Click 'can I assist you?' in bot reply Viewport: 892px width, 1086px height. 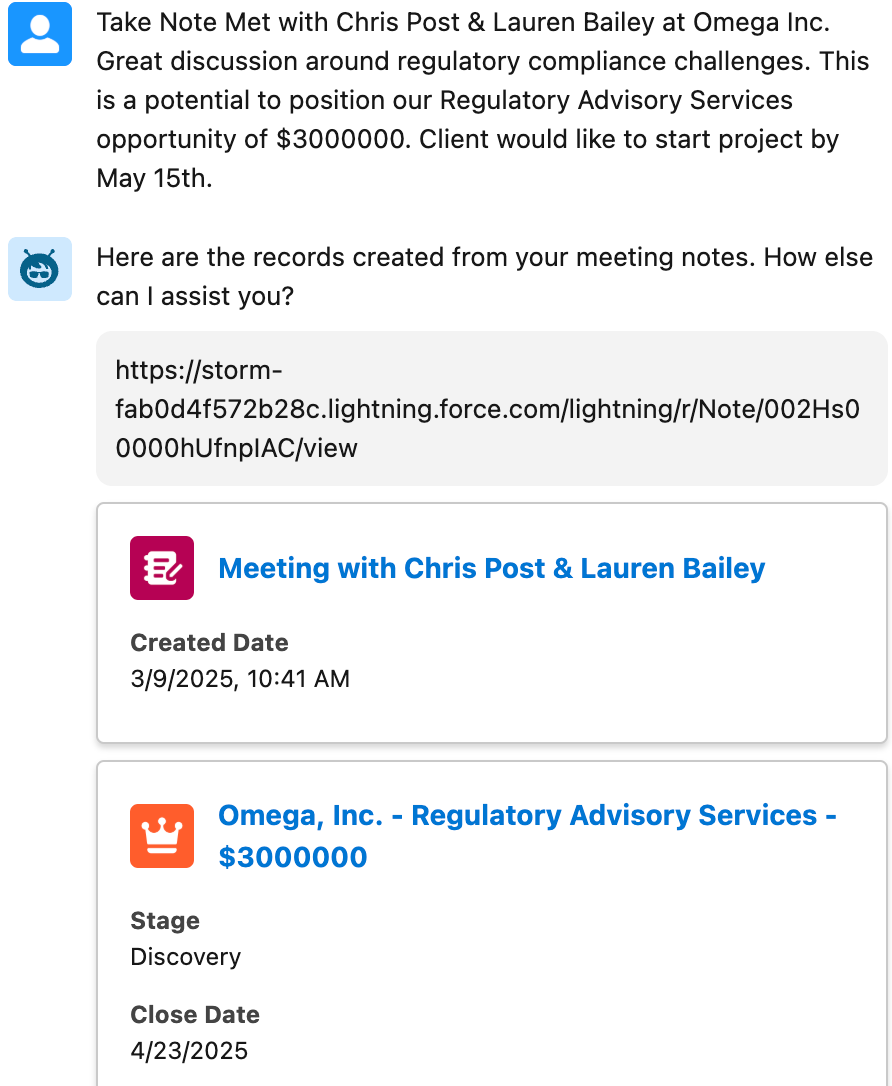coord(195,297)
